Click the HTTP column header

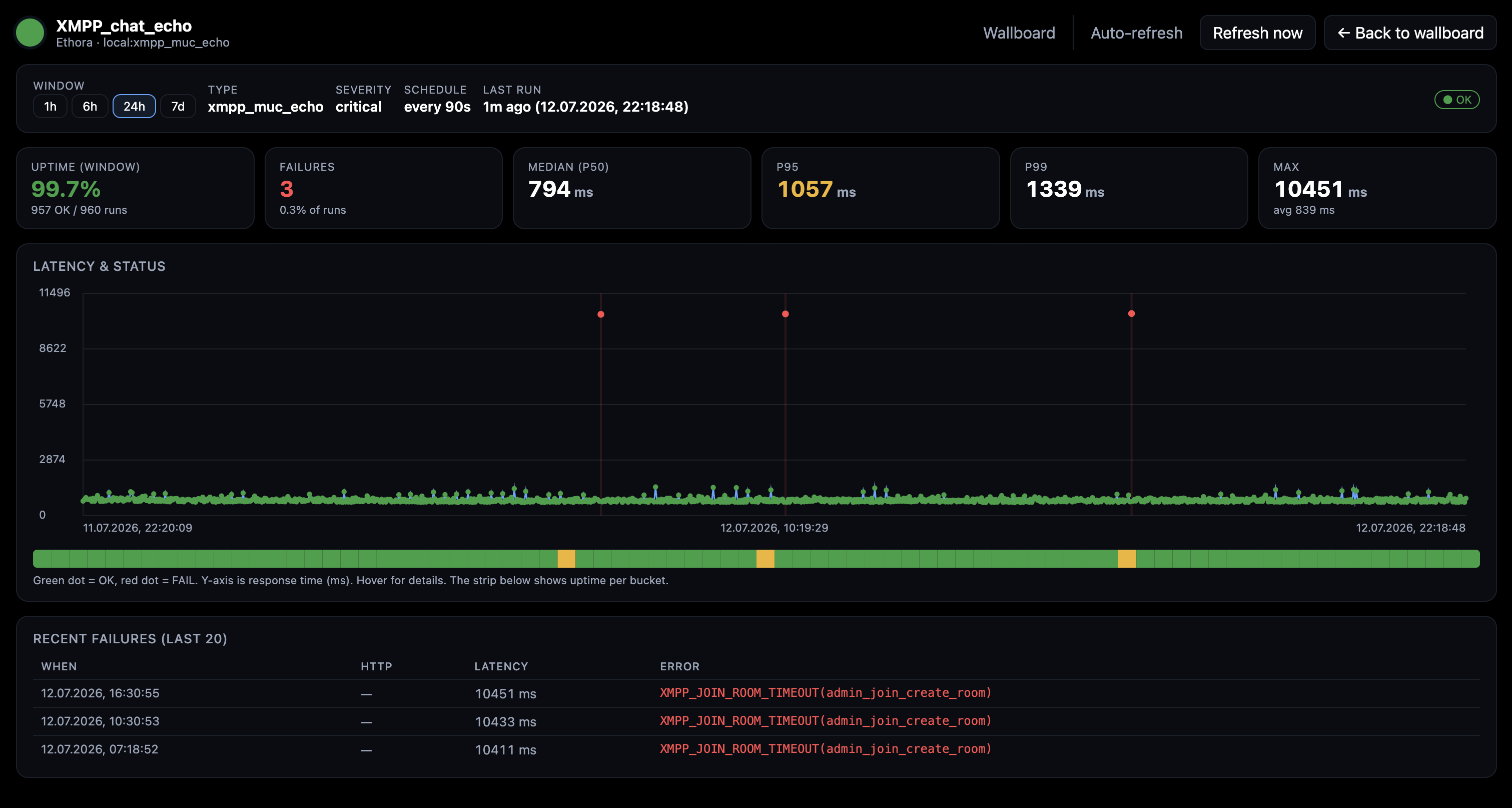[x=376, y=666]
